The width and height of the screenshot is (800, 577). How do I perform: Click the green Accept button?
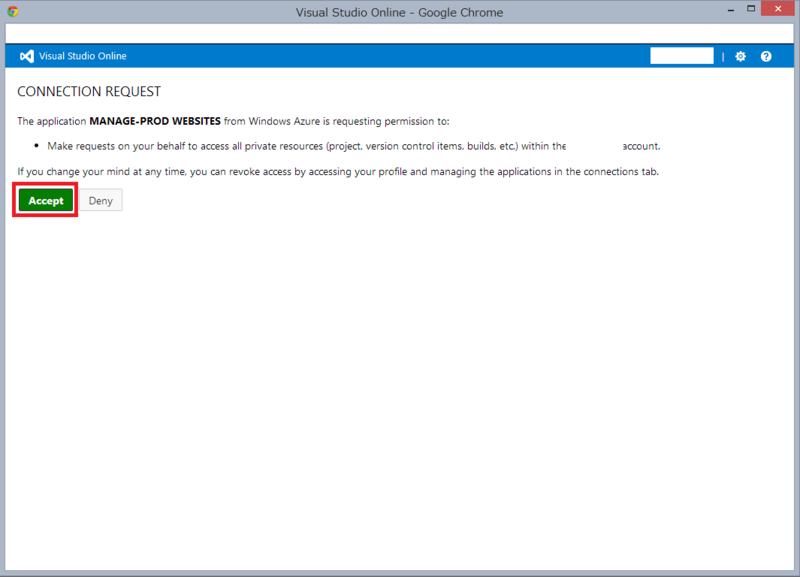click(45, 200)
